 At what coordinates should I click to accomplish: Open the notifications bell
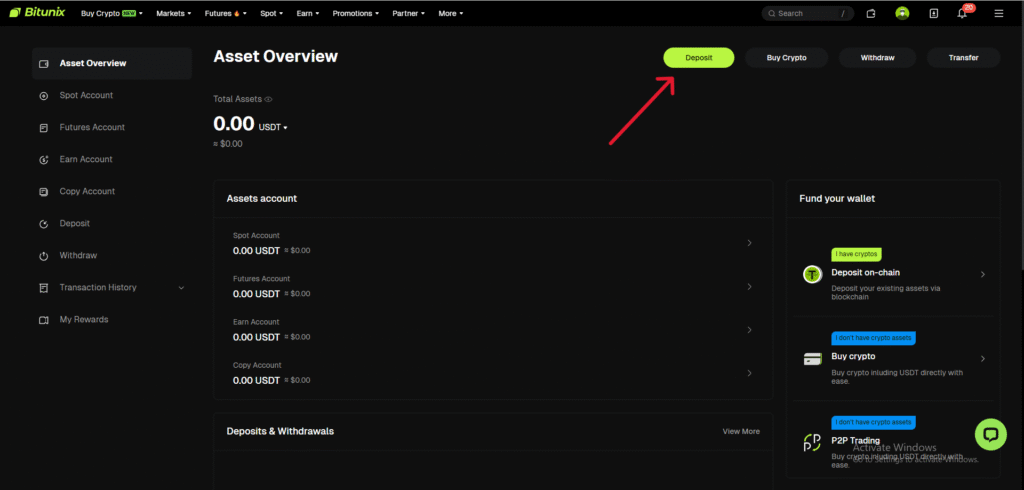(x=963, y=14)
